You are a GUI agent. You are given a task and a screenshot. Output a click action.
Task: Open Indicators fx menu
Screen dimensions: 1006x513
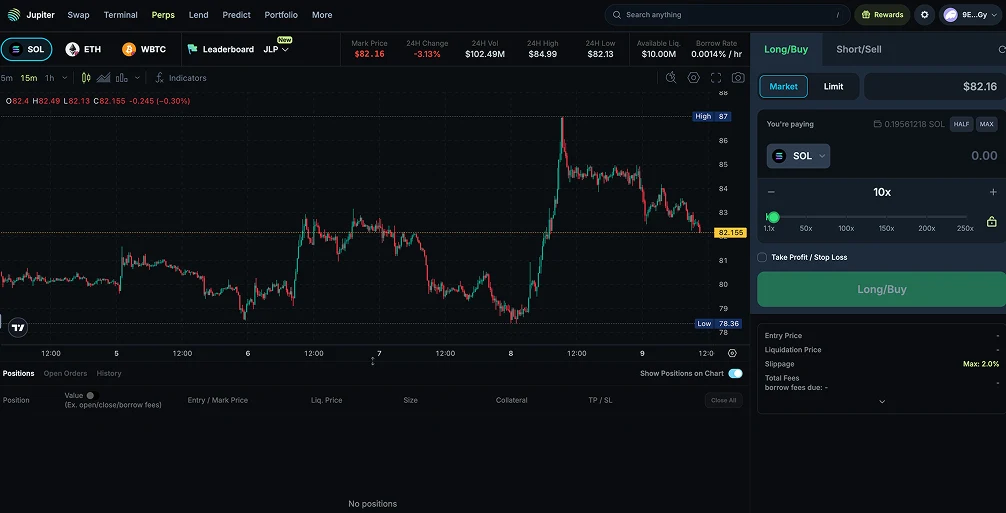coord(181,78)
